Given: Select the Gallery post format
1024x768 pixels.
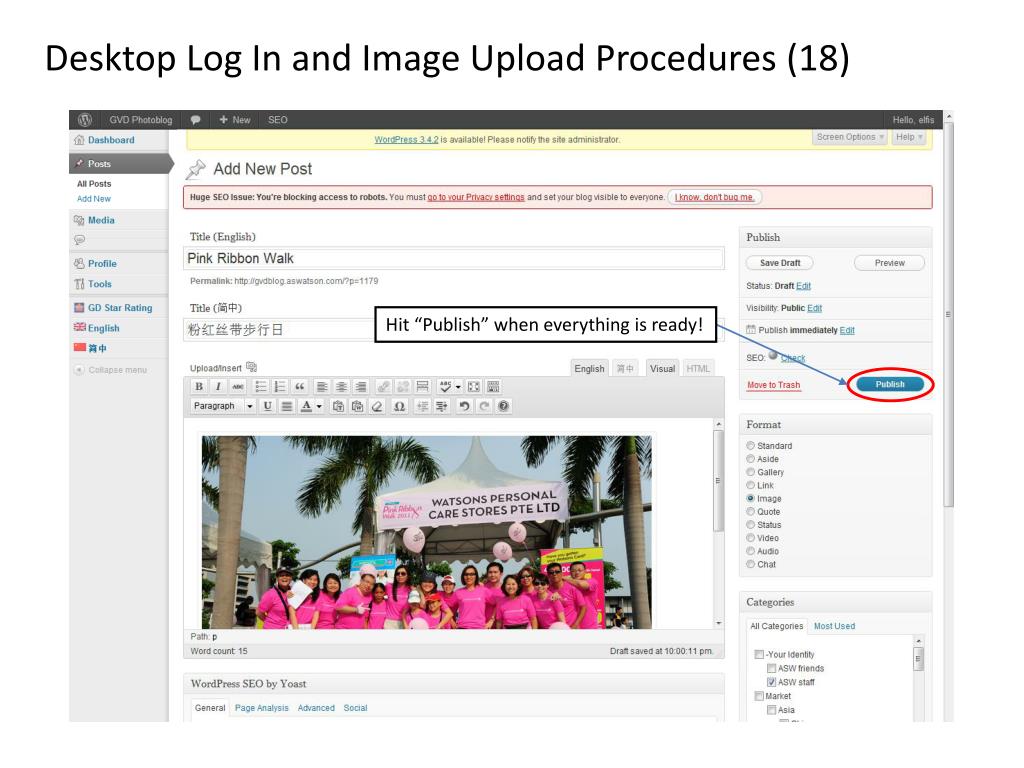Looking at the screenshot, I should (x=750, y=472).
